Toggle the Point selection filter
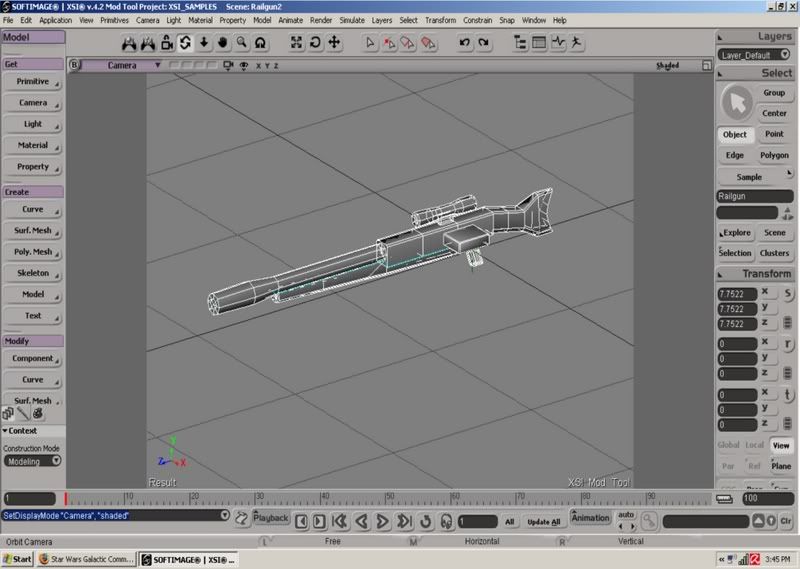This screenshot has width=800, height=569. point(774,134)
